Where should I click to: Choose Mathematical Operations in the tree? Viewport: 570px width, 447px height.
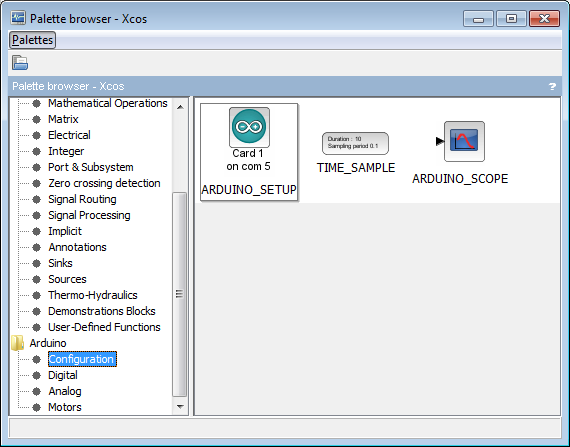108,103
